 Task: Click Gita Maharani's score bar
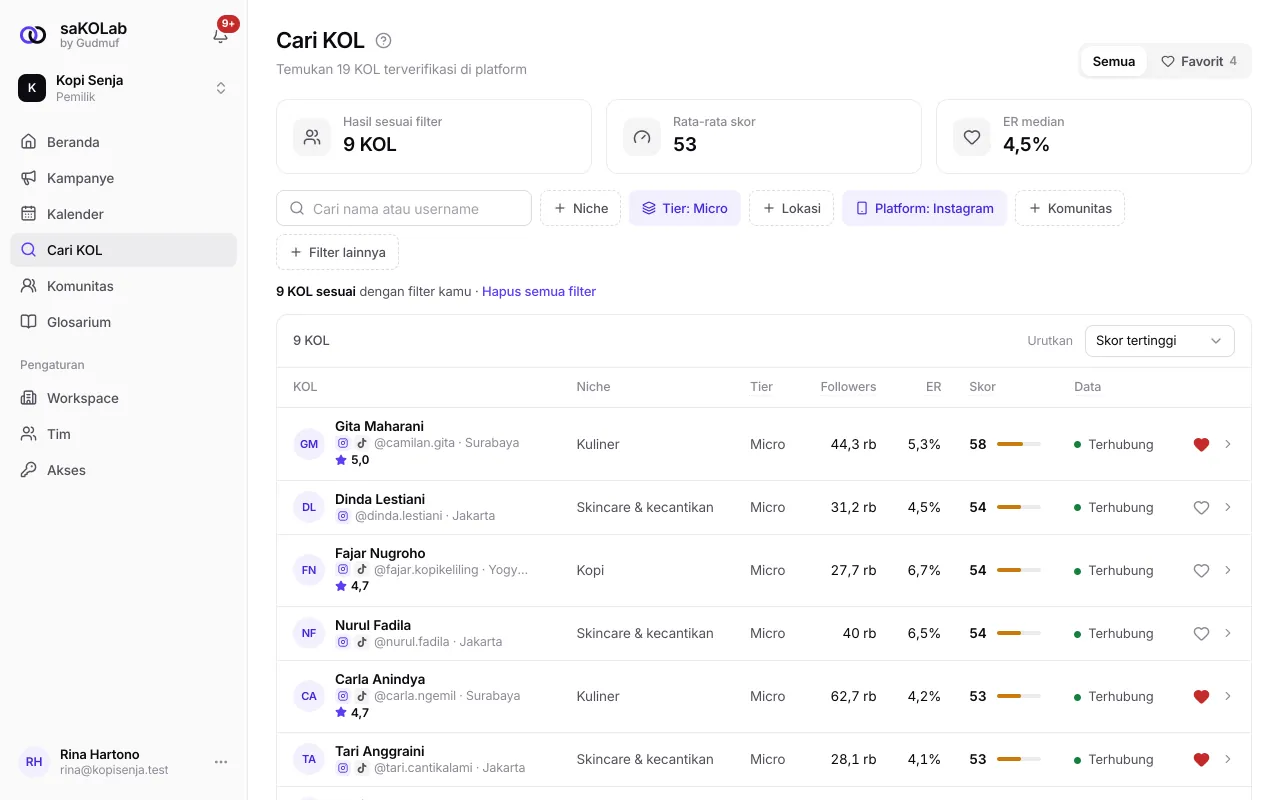1019,444
